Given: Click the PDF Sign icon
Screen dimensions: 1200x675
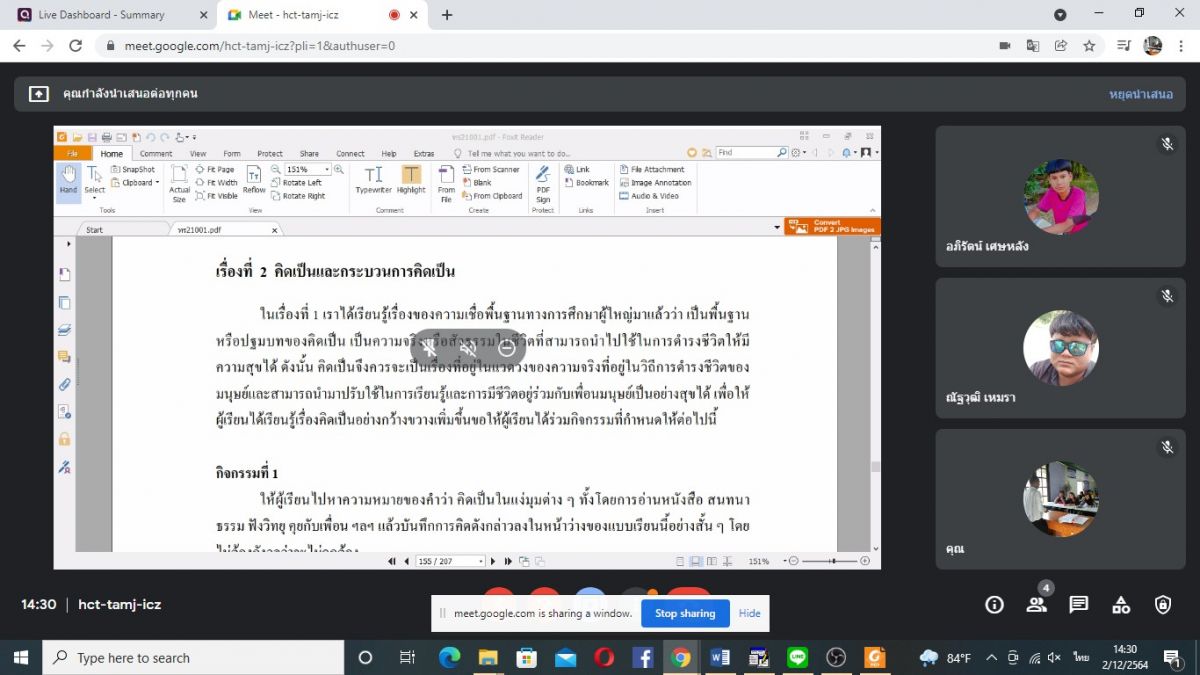Looking at the screenshot, I should [x=543, y=181].
